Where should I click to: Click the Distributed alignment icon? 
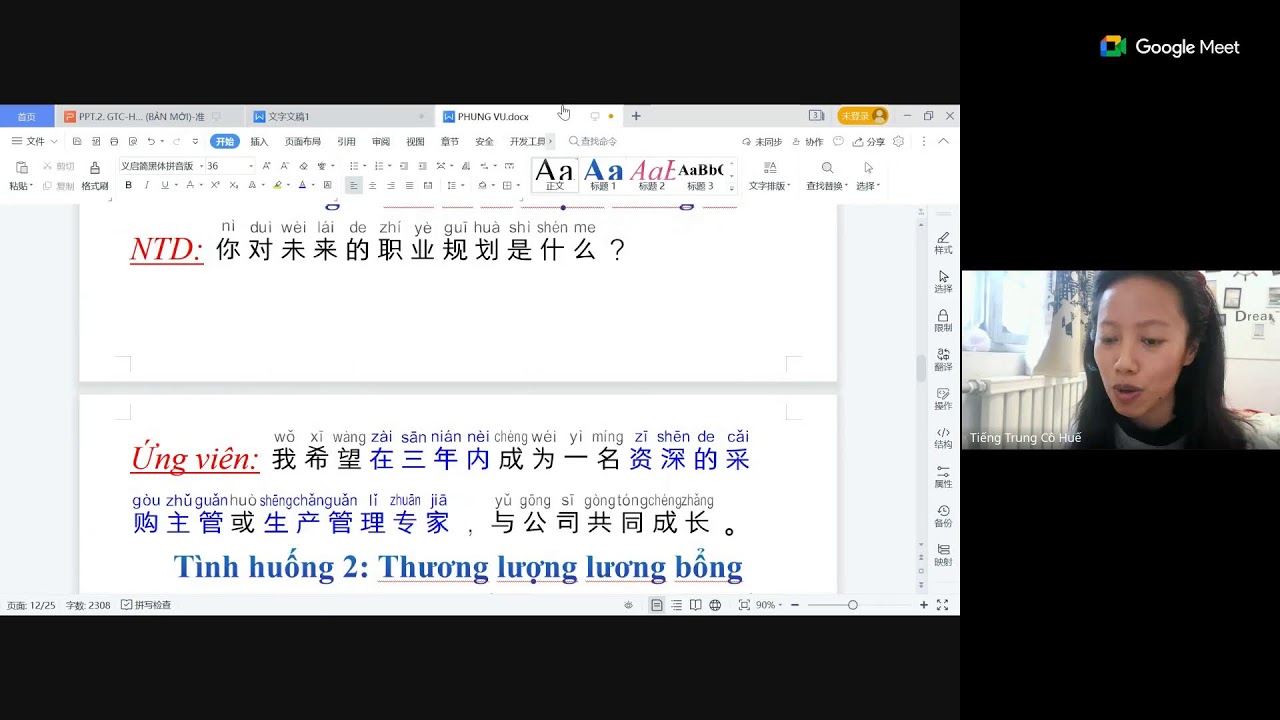pos(428,185)
